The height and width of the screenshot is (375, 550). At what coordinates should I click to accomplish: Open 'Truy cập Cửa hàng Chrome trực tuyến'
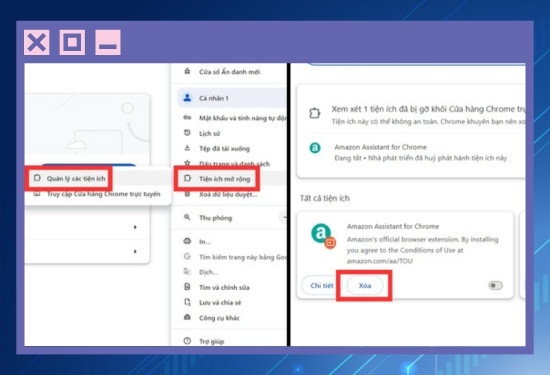[98, 194]
